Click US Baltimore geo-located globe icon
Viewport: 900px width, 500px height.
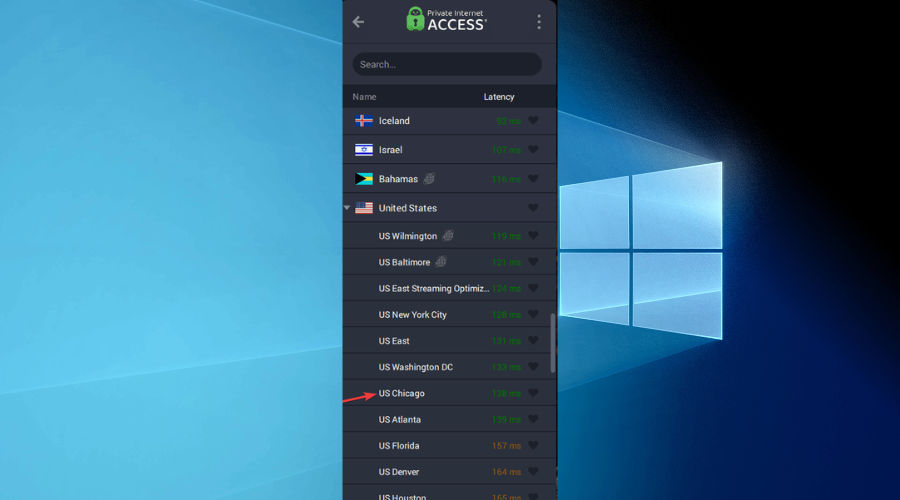click(440, 262)
